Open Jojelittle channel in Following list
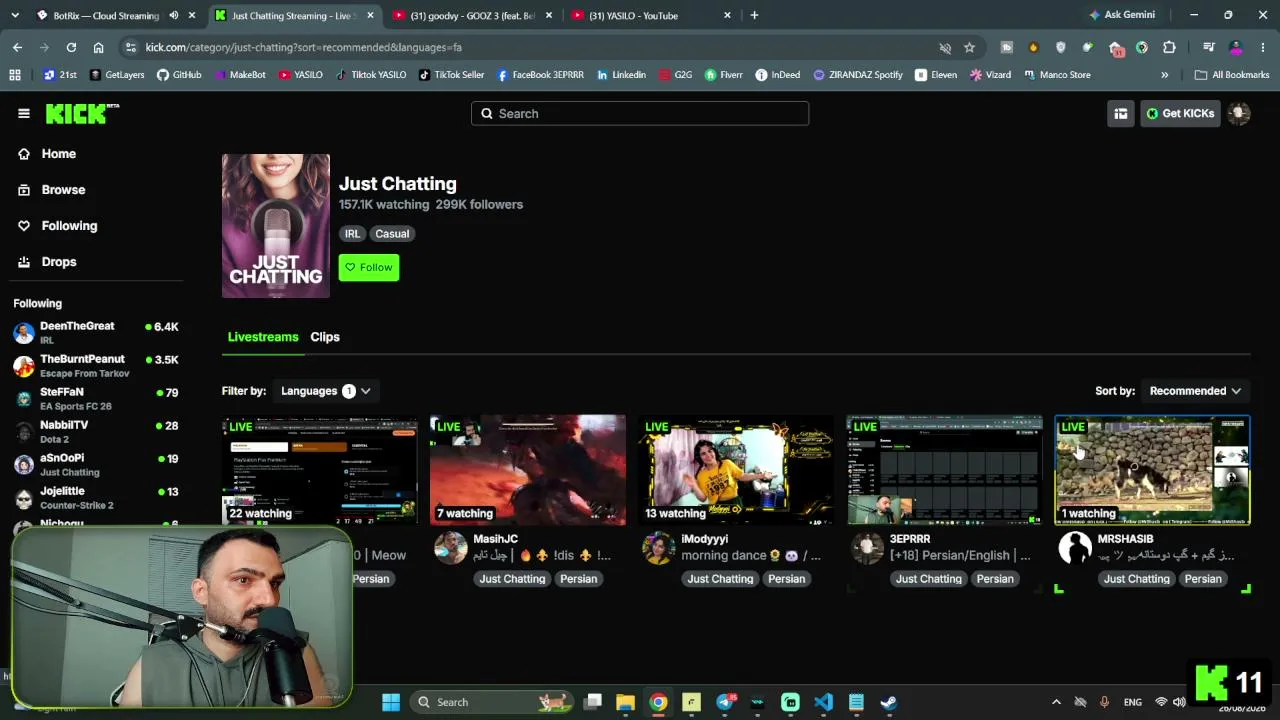The image size is (1280, 720). coord(96,497)
